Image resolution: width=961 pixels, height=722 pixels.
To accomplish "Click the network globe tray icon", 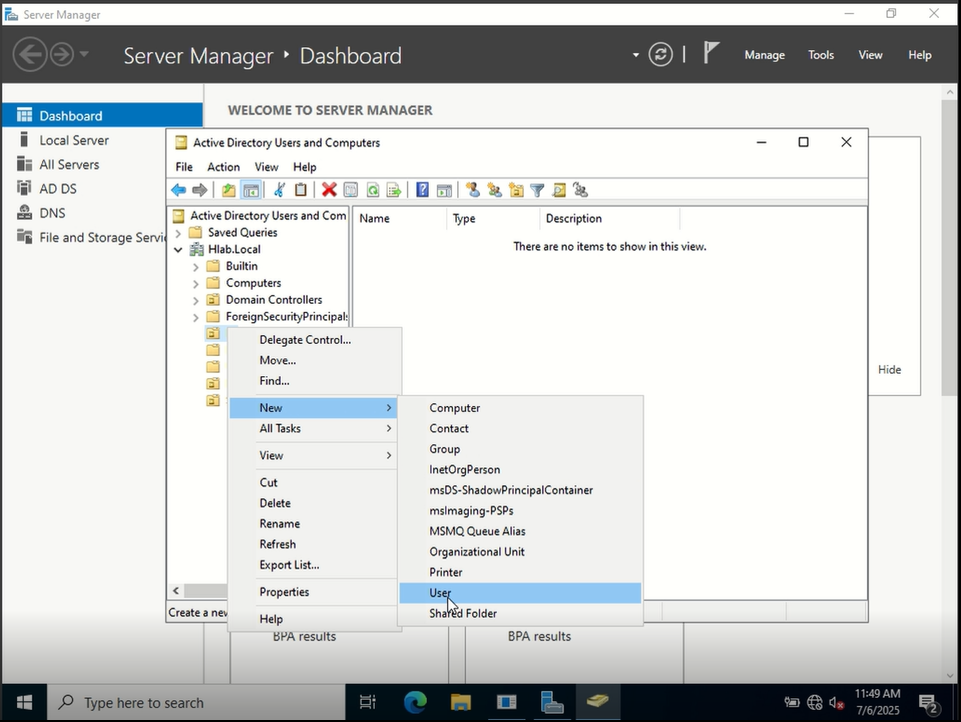I will (815, 702).
